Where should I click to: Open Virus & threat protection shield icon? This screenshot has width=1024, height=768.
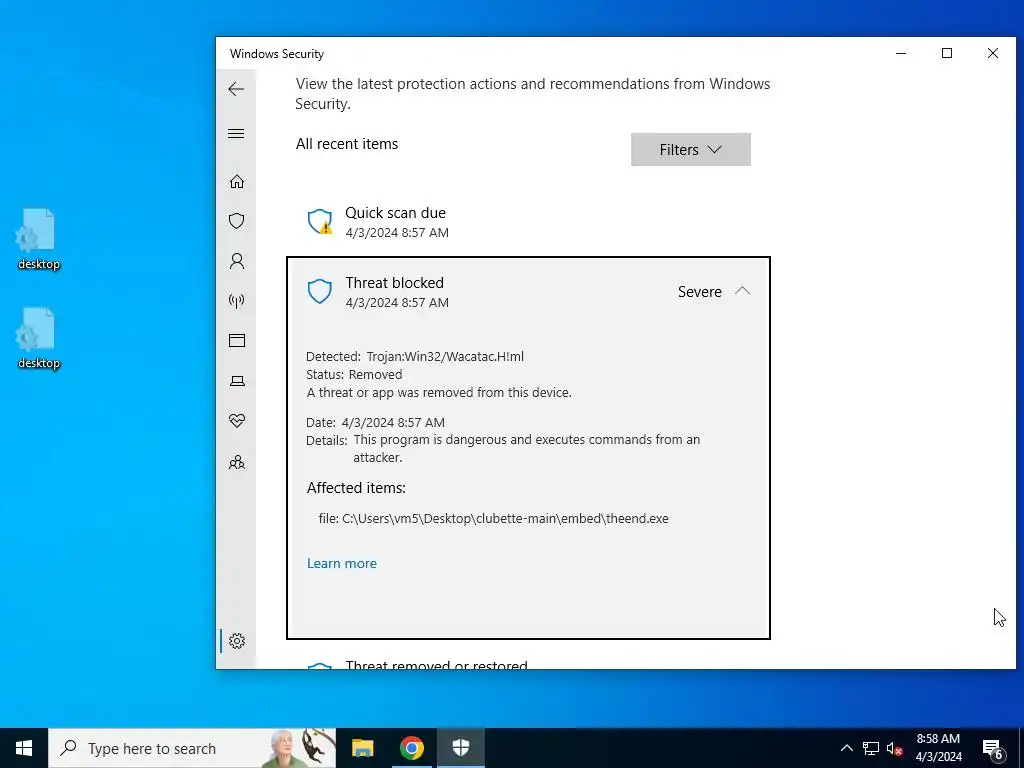(x=236, y=221)
